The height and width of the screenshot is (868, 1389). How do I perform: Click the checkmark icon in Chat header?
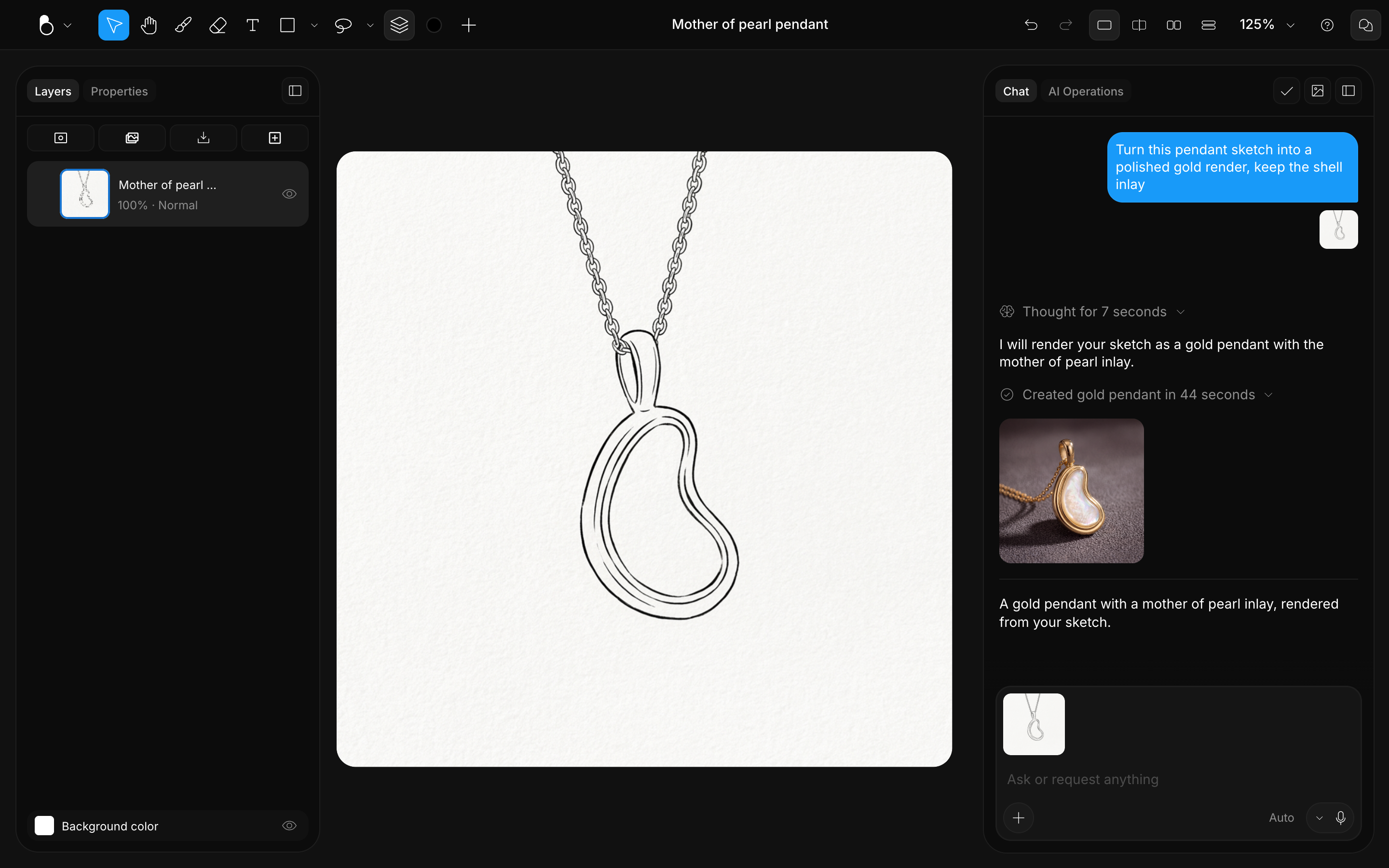click(1287, 91)
